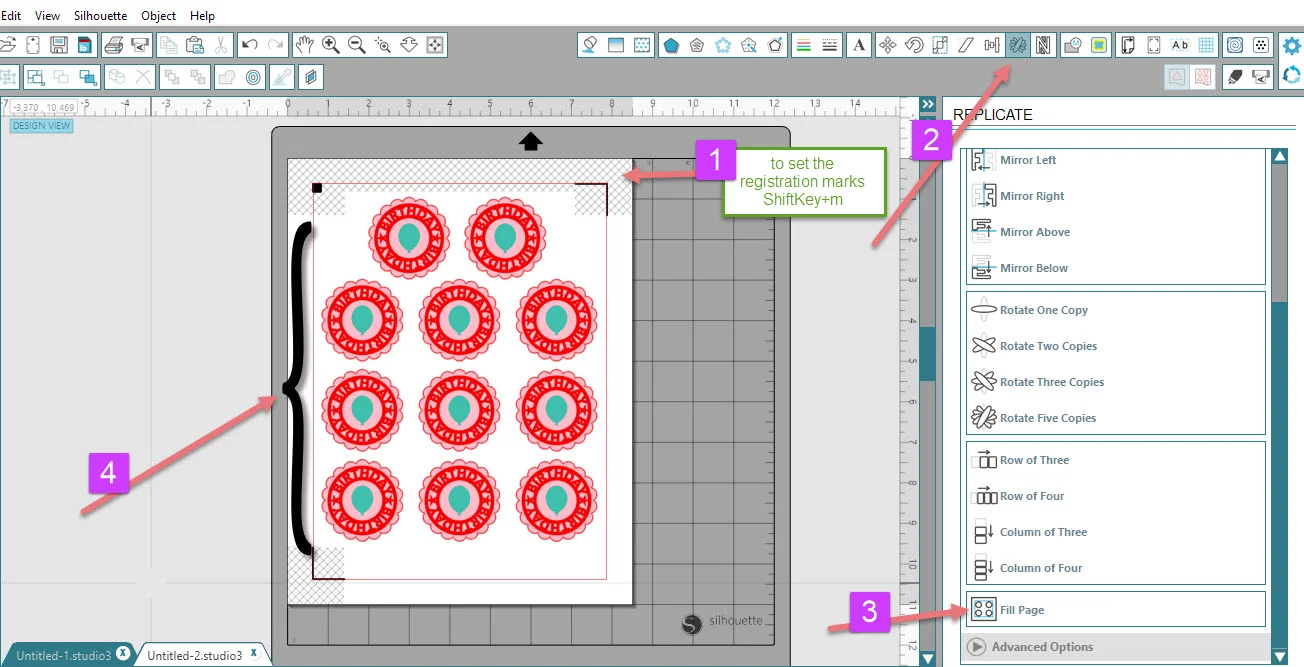Viewport: 1304px width, 667px height.
Task: Open the Trace panel icon
Action: [x=1100, y=45]
